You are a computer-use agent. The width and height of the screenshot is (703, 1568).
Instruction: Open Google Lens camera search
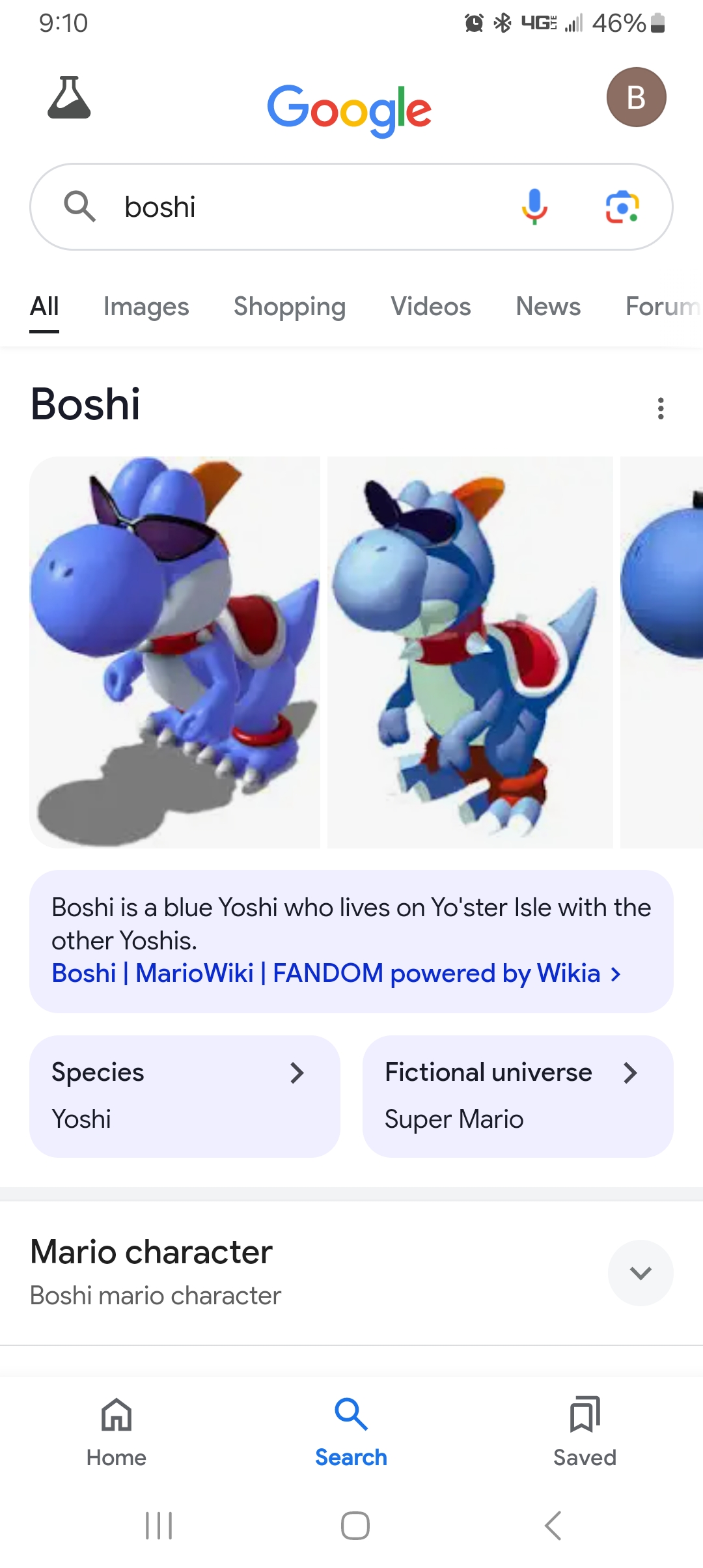tap(622, 207)
